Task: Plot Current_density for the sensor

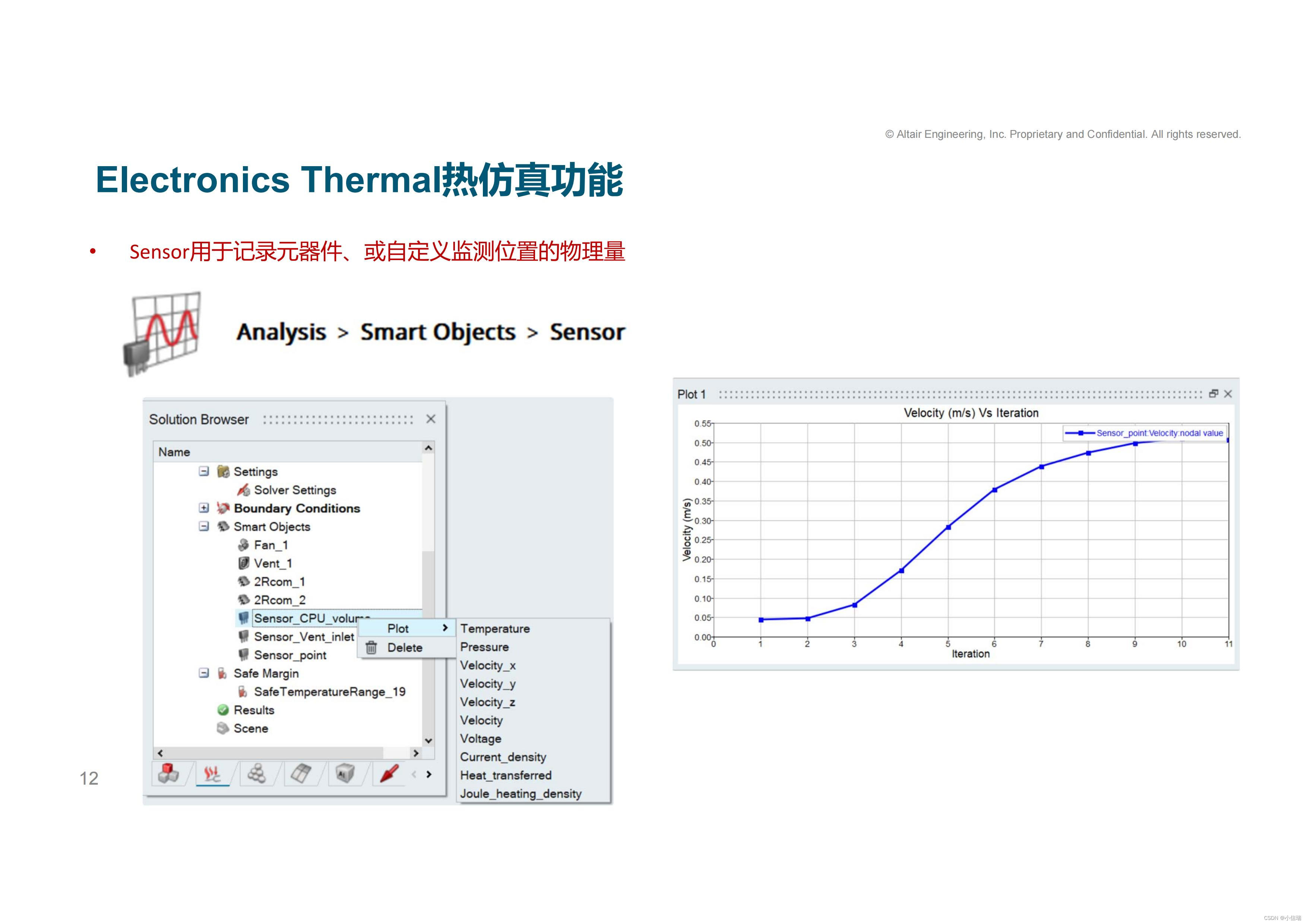Action: [x=503, y=757]
